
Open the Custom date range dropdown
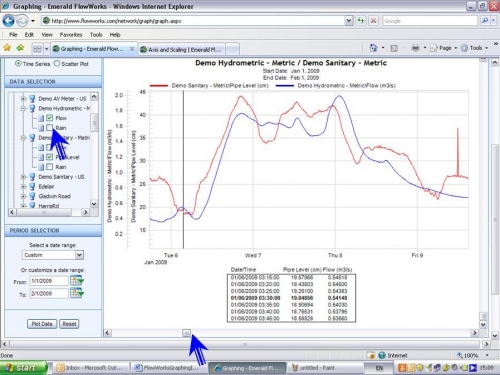pyautogui.click(x=79, y=255)
